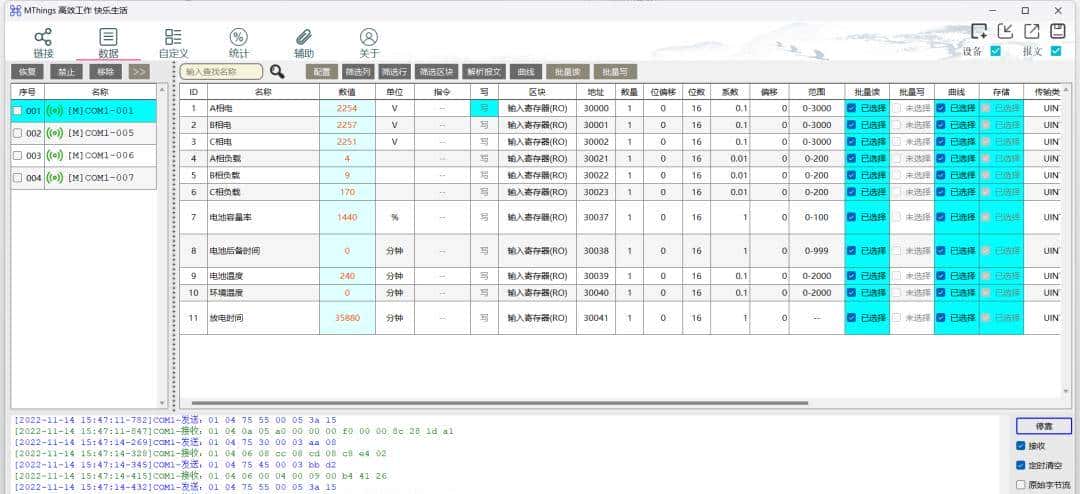Open the 辅助 paperclip helper icon

tap(304, 37)
